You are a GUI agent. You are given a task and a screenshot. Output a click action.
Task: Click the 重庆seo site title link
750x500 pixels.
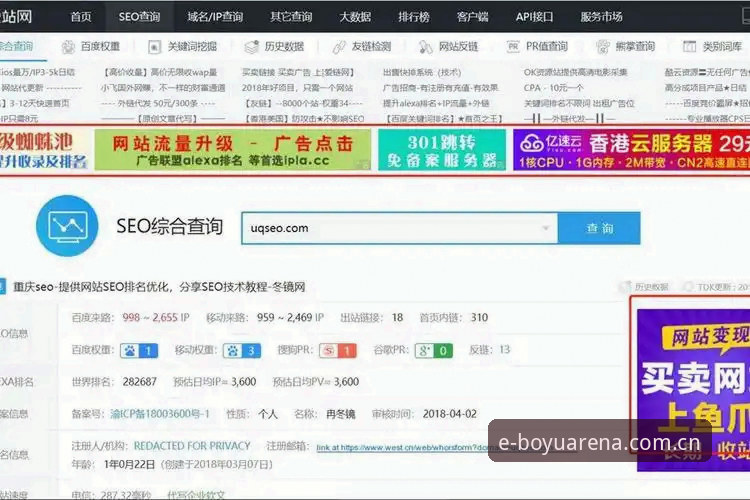pyautogui.click(x=159, y=287)
